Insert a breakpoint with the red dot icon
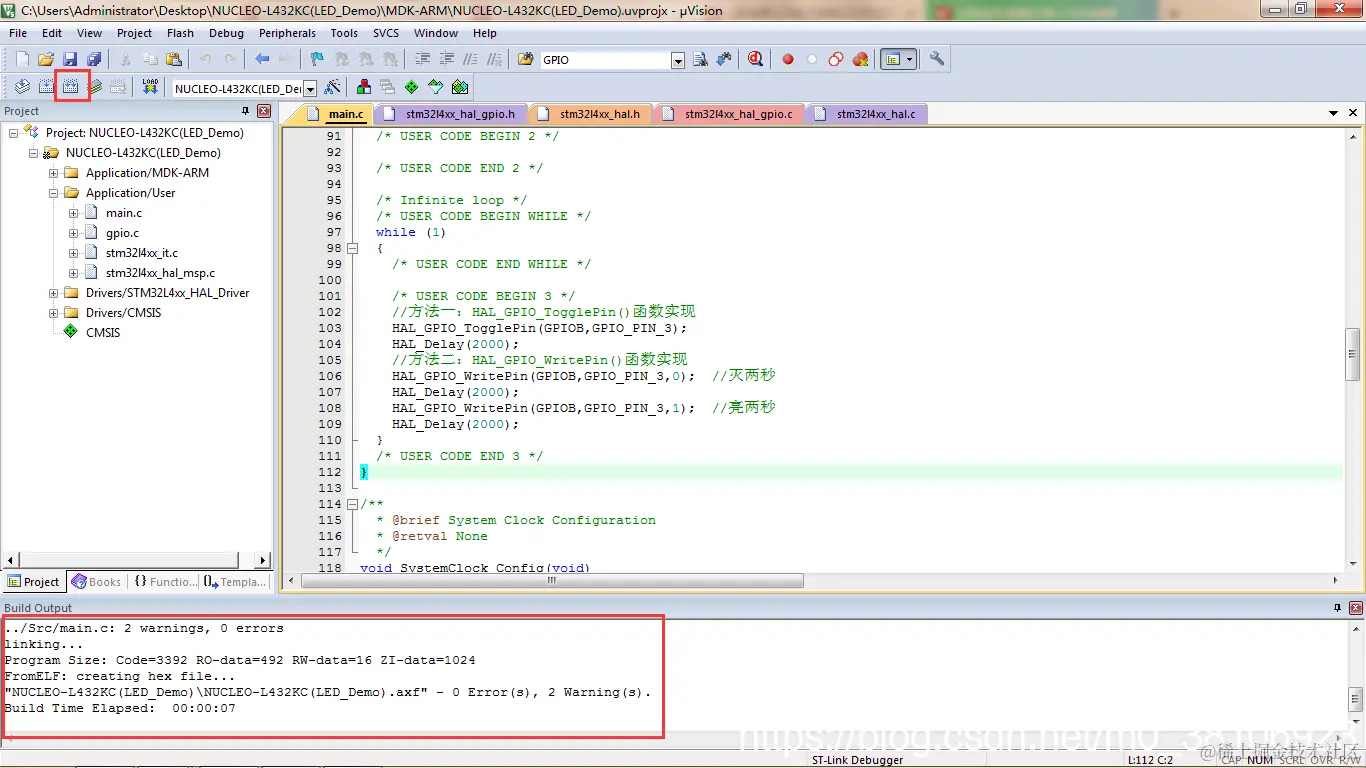The width and height of the screenshot is (1366, 768). (788, 60)
